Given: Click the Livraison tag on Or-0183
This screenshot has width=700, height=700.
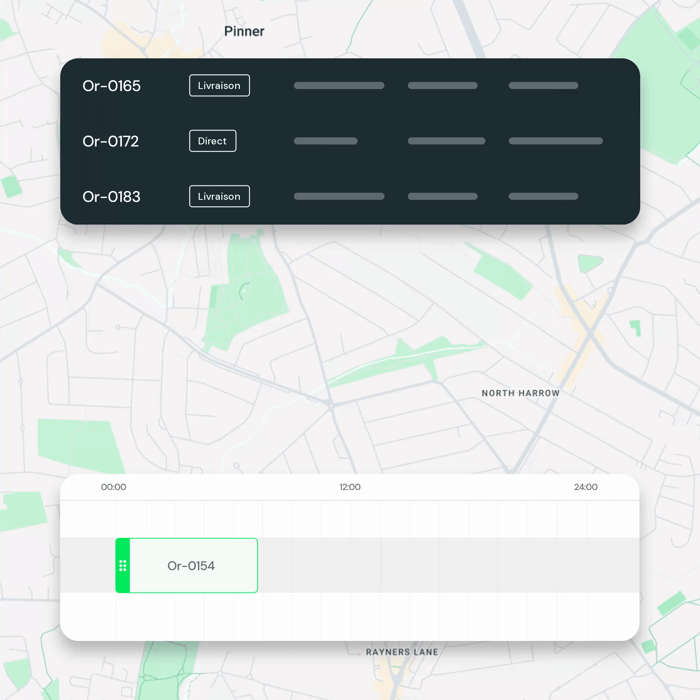Looking at the screenshot, I should (x=219, y=196).
